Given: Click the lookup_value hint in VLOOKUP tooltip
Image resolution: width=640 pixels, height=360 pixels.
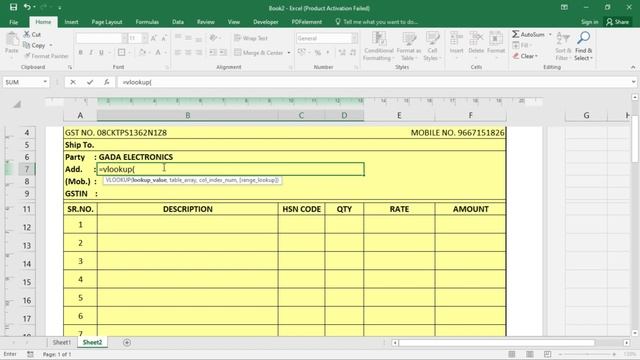Looking at the screenshot, I should (149, 180).
